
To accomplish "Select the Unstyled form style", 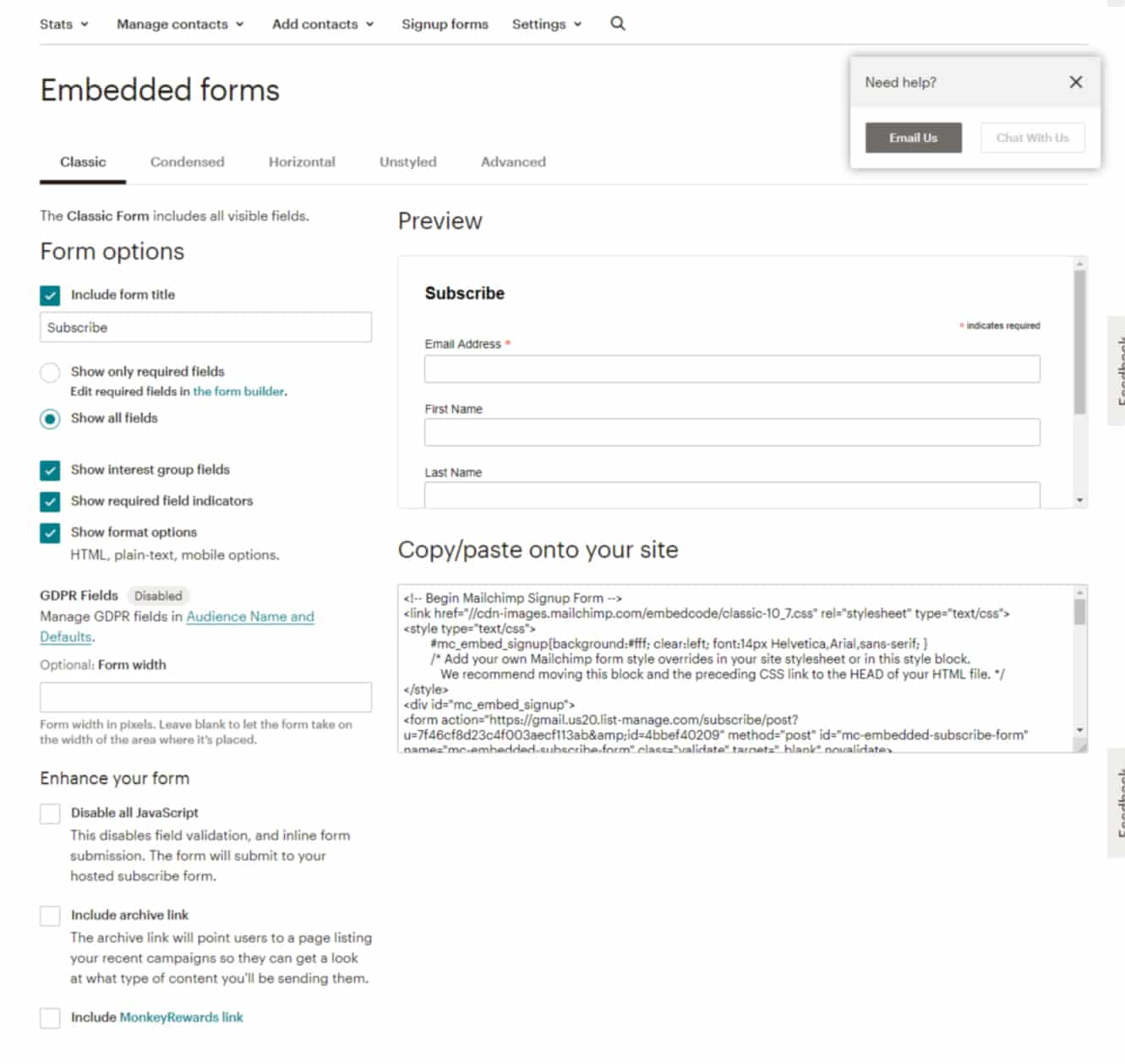I will click(407, 161).
